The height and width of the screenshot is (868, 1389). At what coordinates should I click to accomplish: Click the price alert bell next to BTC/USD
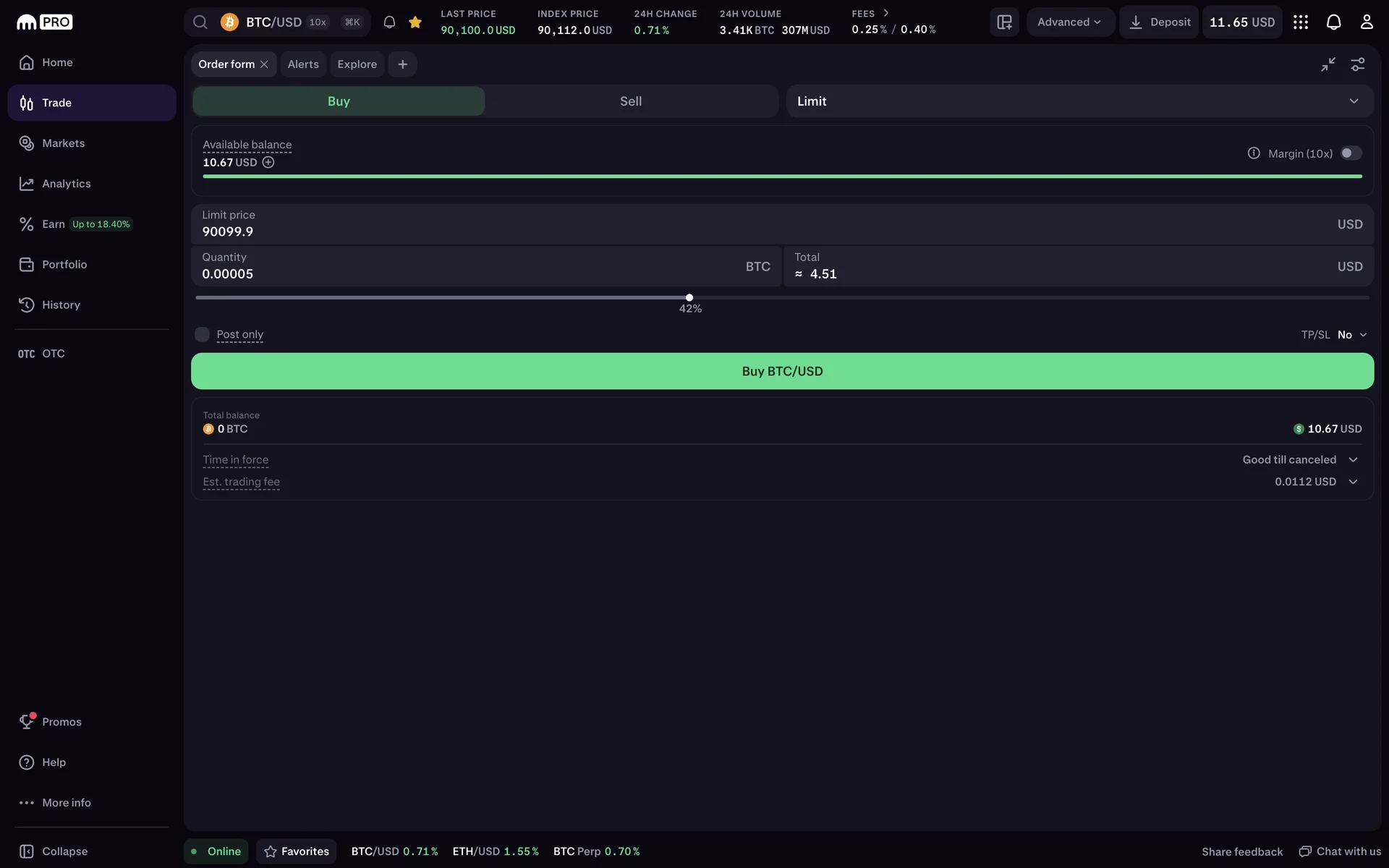(x=389, y=22)
